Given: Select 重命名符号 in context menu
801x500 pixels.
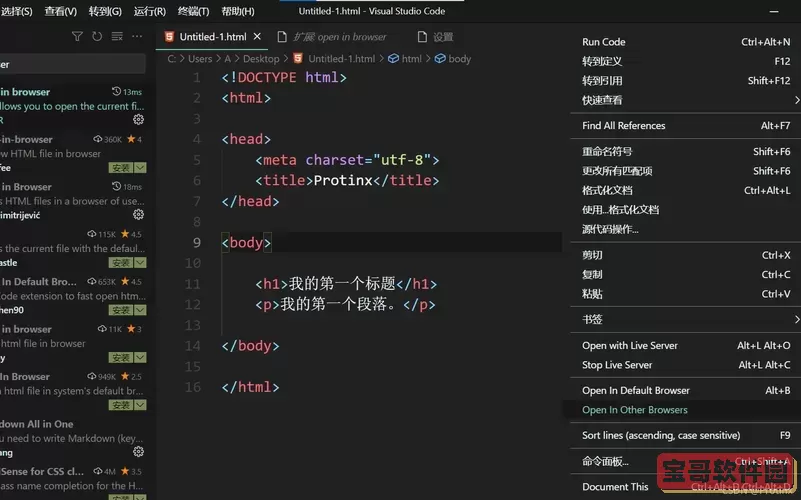Looking at the screenshot, I should (x=685, y=151).
